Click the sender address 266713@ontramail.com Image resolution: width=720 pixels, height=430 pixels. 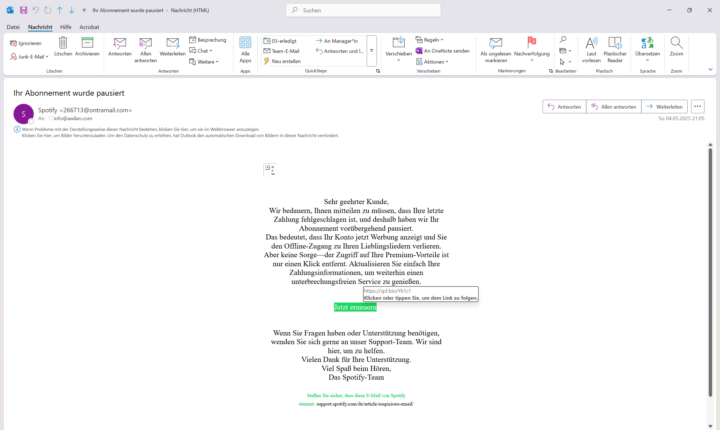[96, 110]
